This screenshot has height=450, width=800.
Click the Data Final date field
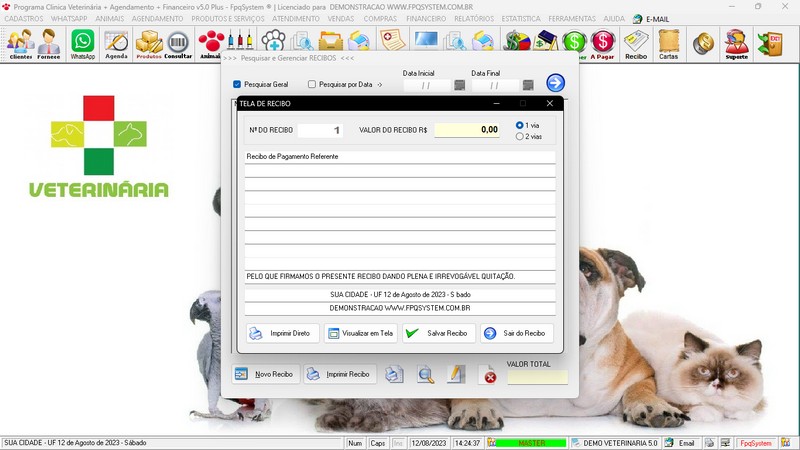coord(495,85)
